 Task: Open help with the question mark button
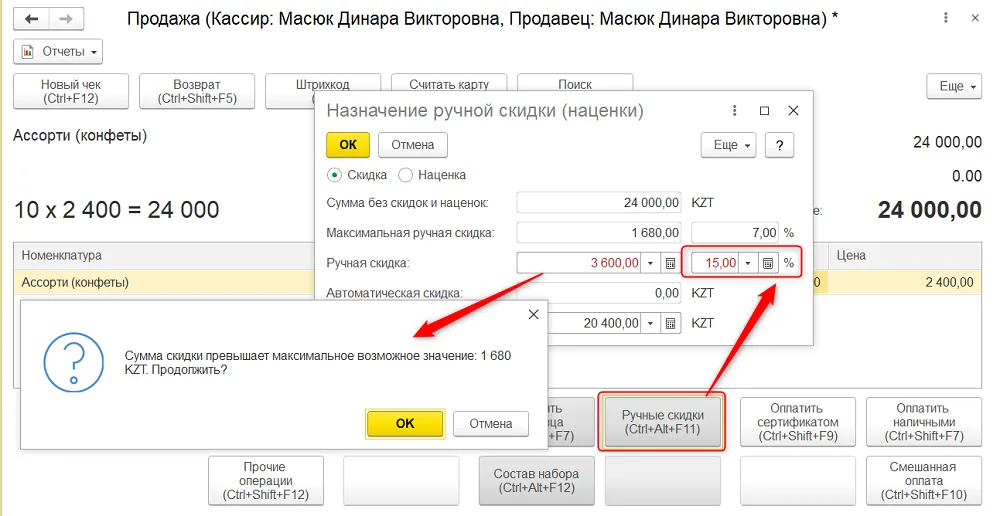click(x=779, y=145)
